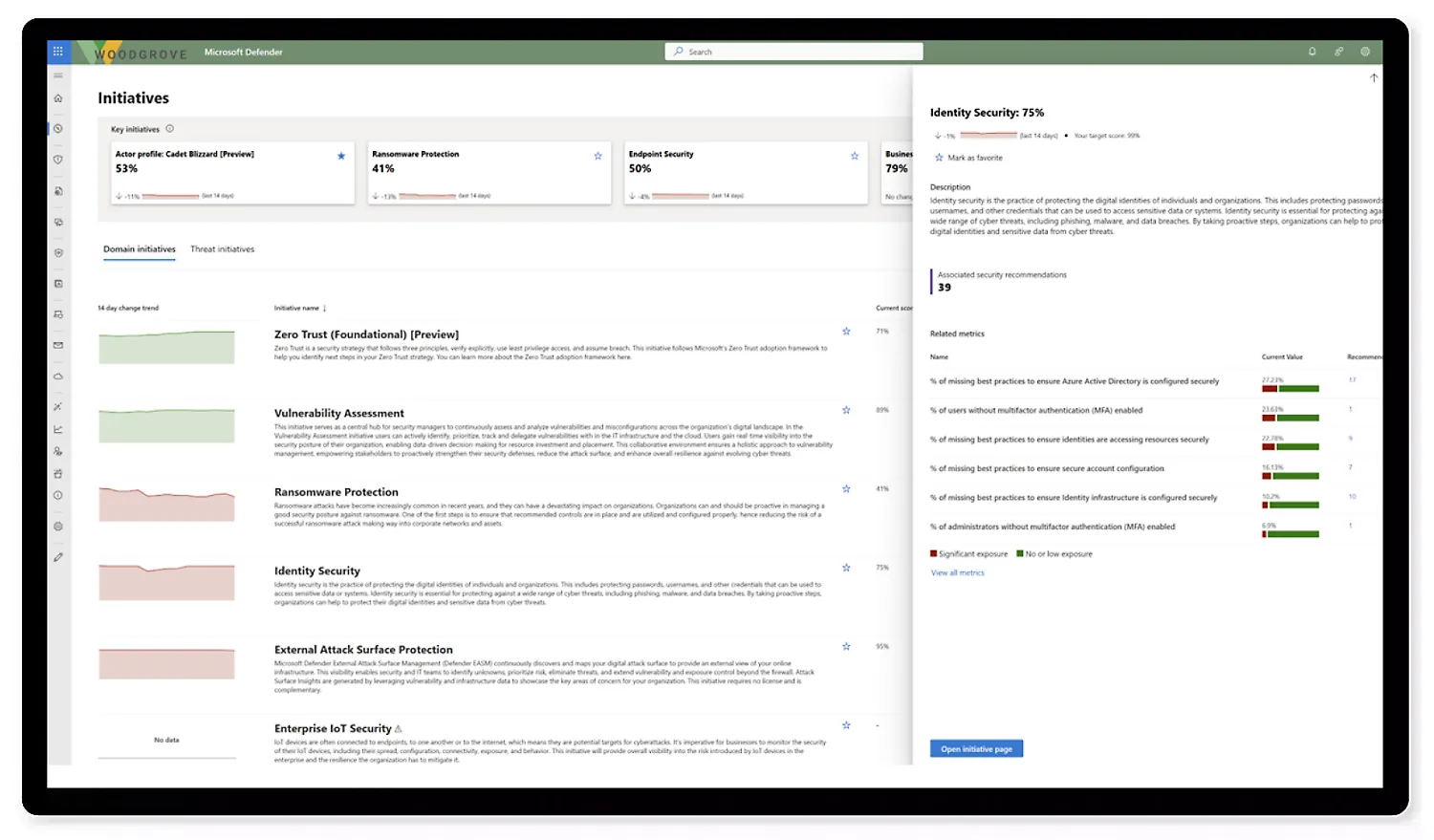
Task: Switch to the Domain initiatives tab
Action: click(140, 249)
